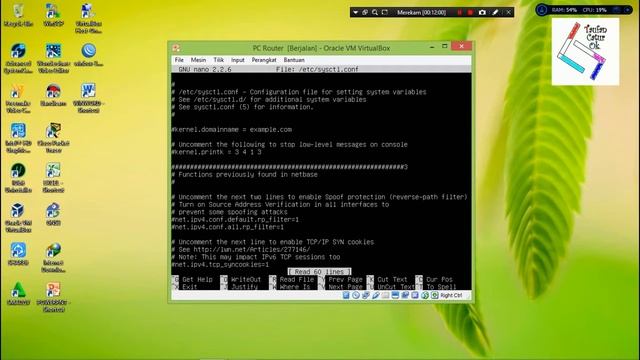Open Oracle VM VirtualBox desktop shortcut
The height and width of the screenshot is (360, 640).
point(18,218)
